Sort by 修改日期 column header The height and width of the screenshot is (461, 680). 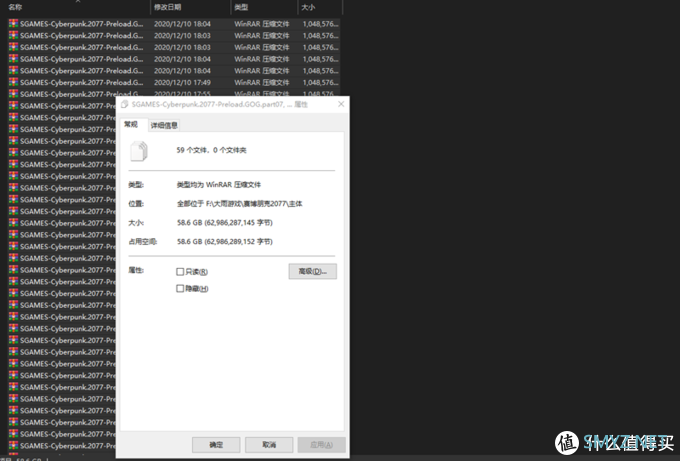pos(169,6)
